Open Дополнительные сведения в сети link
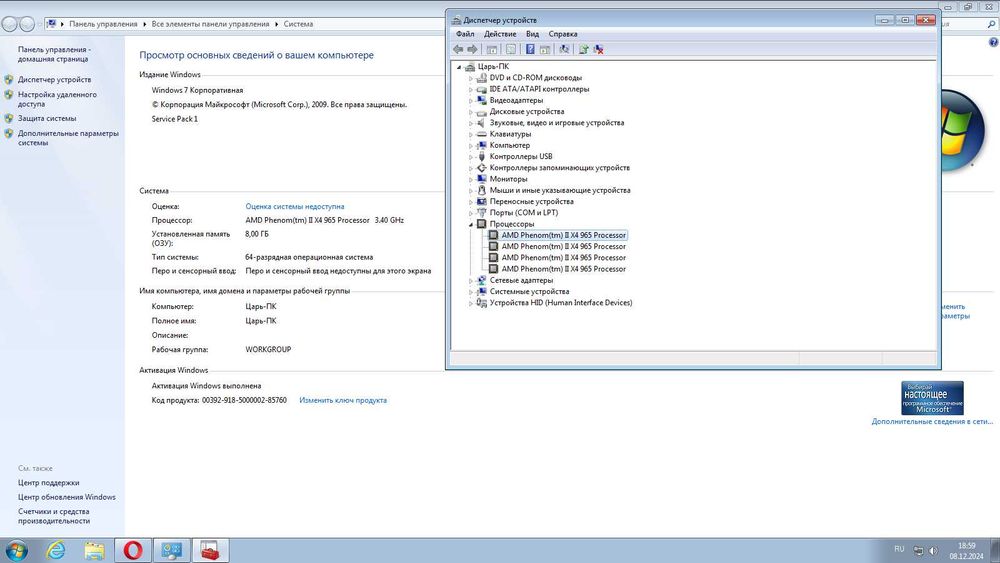1000x563 pixels. point(932,421)
